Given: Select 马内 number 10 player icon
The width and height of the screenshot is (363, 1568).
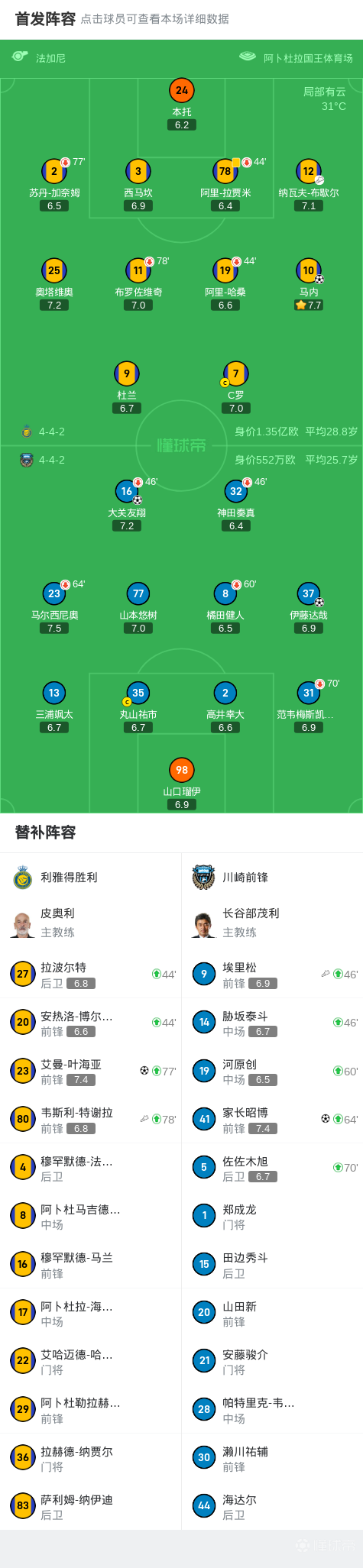Looking at the screenshot, I should point(309,270).
